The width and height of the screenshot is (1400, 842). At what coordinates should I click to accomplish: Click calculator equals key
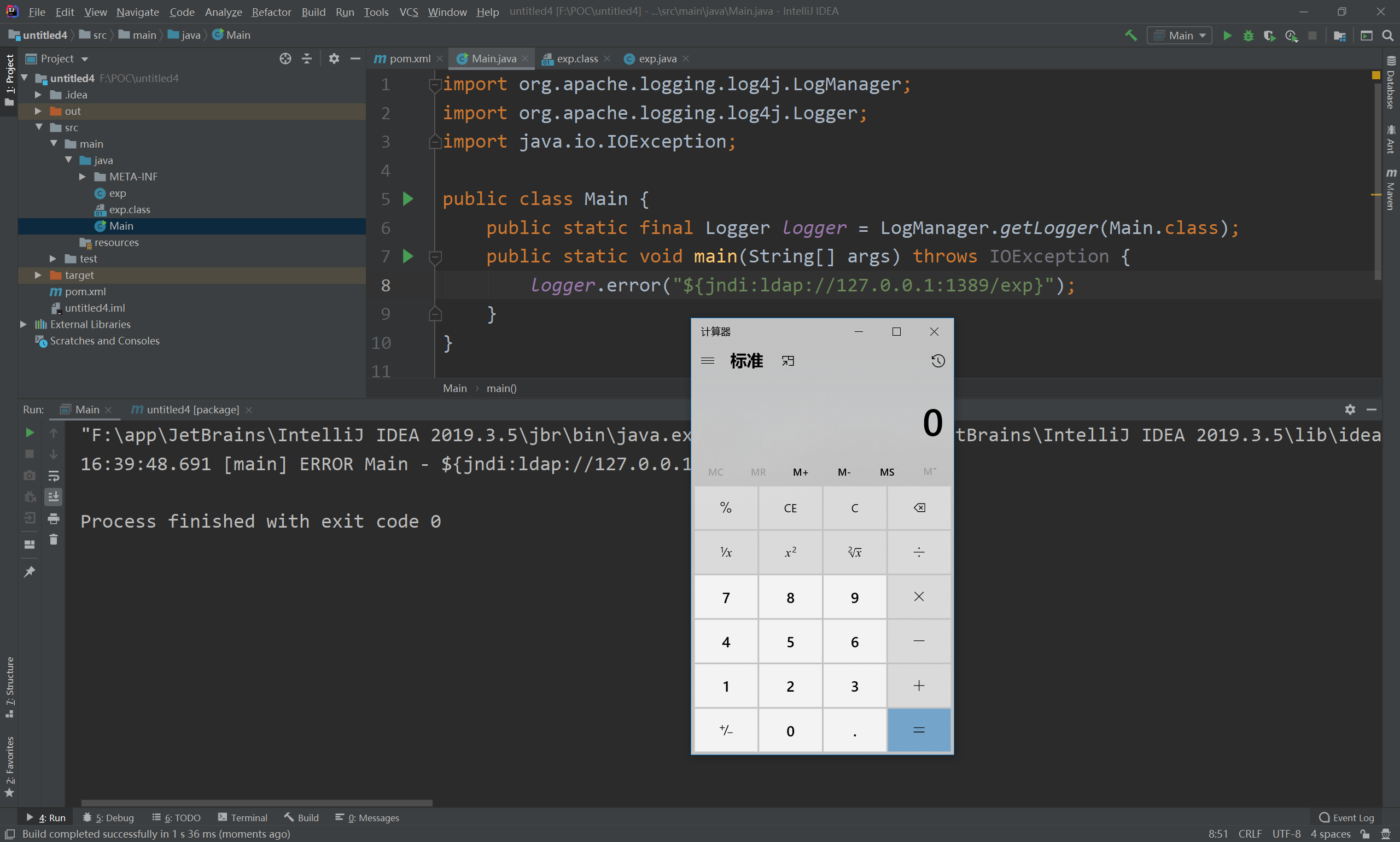[x=919, y=730]
